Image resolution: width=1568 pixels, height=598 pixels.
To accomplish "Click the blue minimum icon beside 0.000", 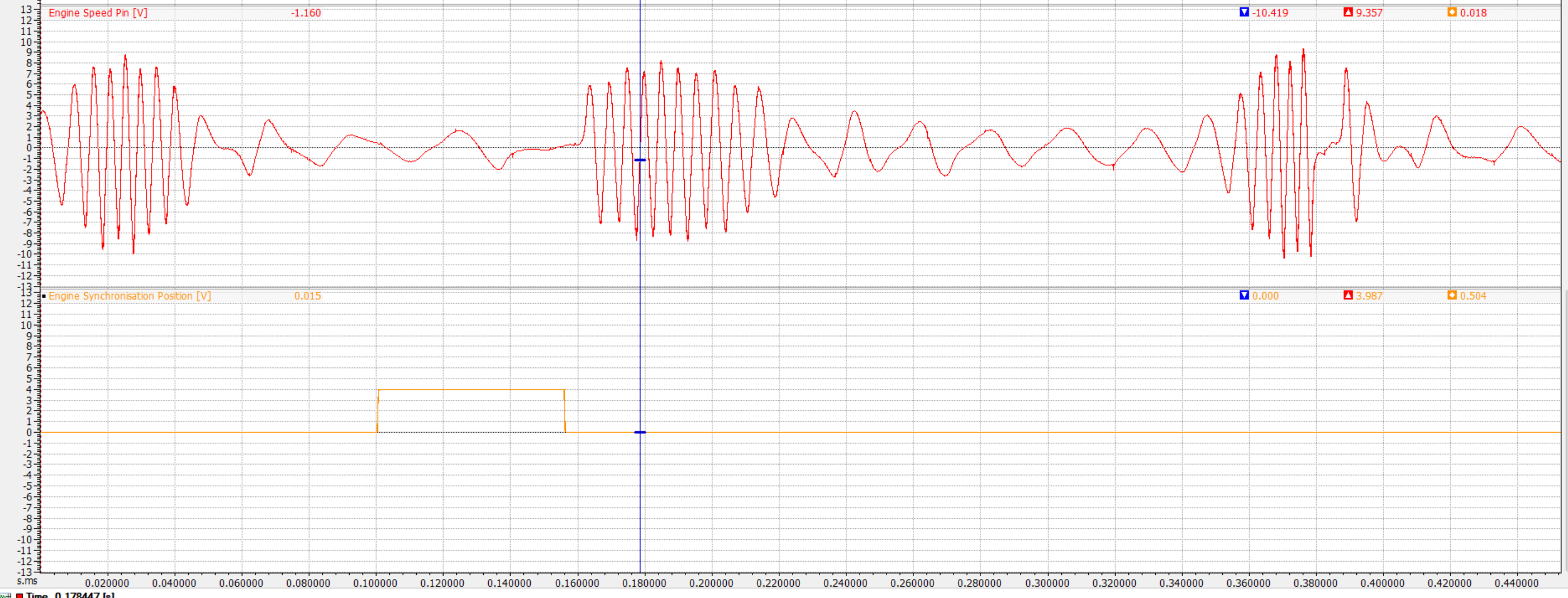I will (x=1244, y=295).
